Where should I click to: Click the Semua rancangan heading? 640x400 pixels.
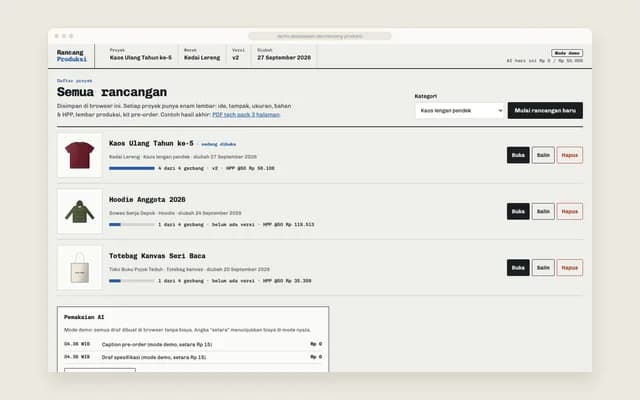pos(112,92)
